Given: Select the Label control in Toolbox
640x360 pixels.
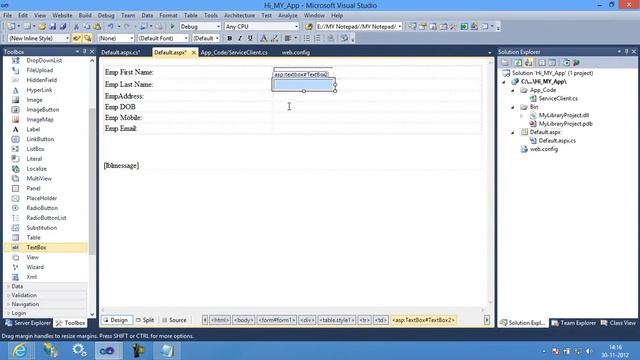Looking at the screenshot, I should [45, 129].
